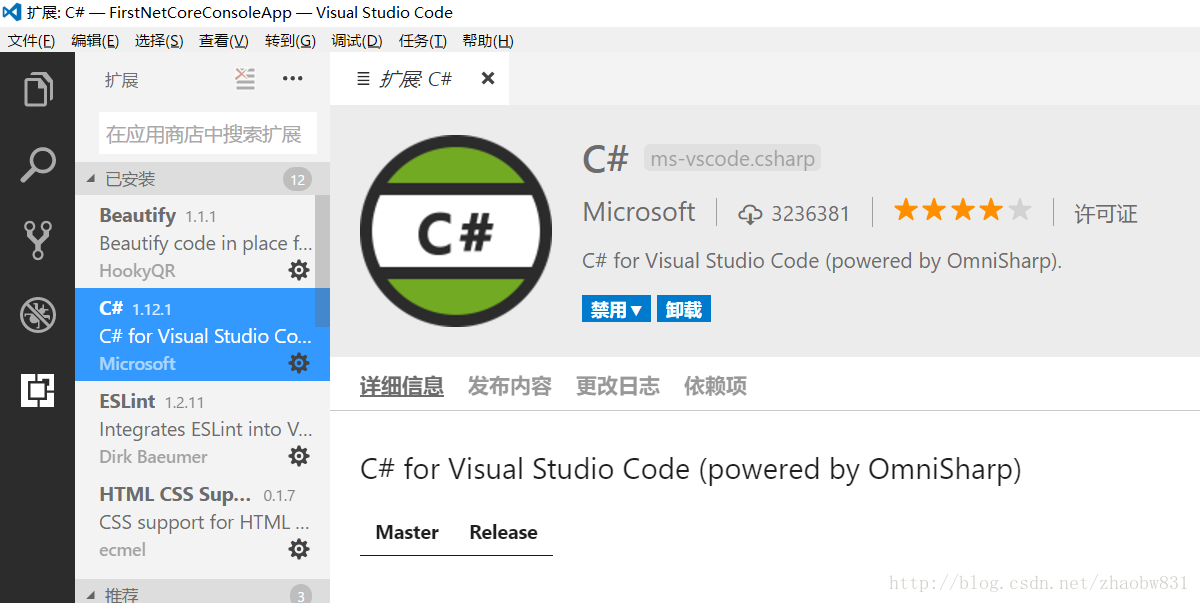The width and height of the screenshot is (1200, 603).
Task: Select the Extensions view icon
Action: point(37,390)
